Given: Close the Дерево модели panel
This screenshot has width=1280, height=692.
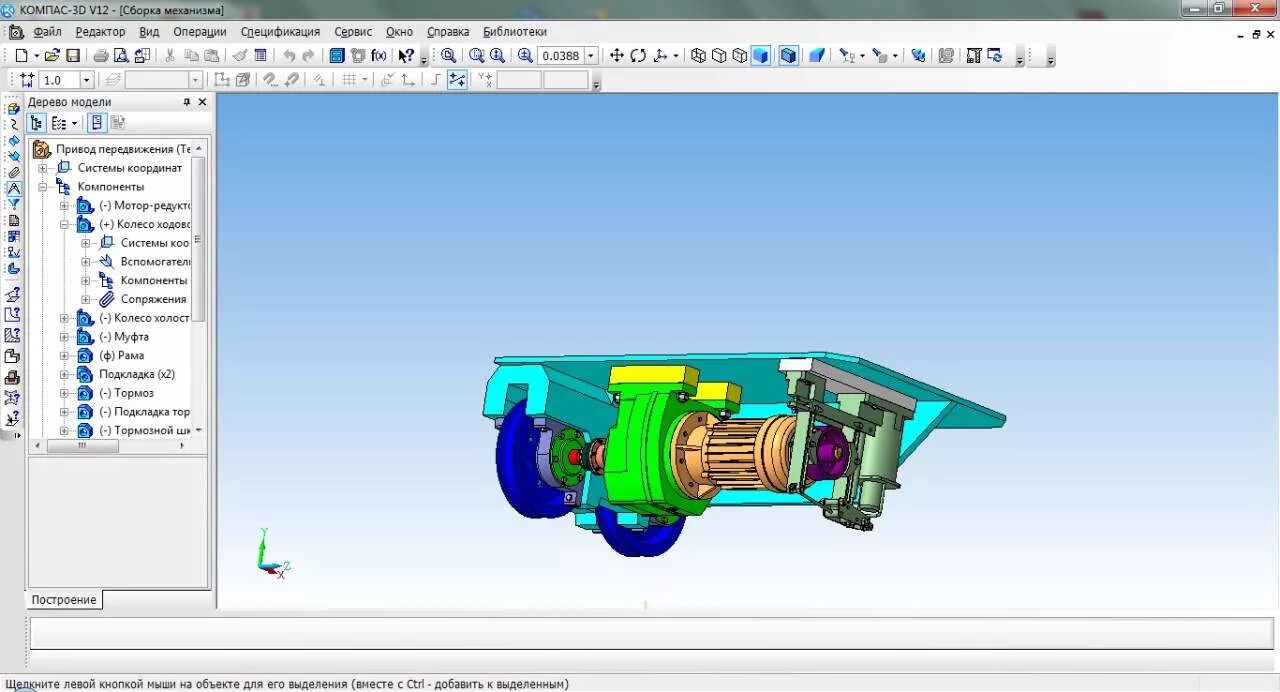Looking at the screenshot, I should 202,102.
